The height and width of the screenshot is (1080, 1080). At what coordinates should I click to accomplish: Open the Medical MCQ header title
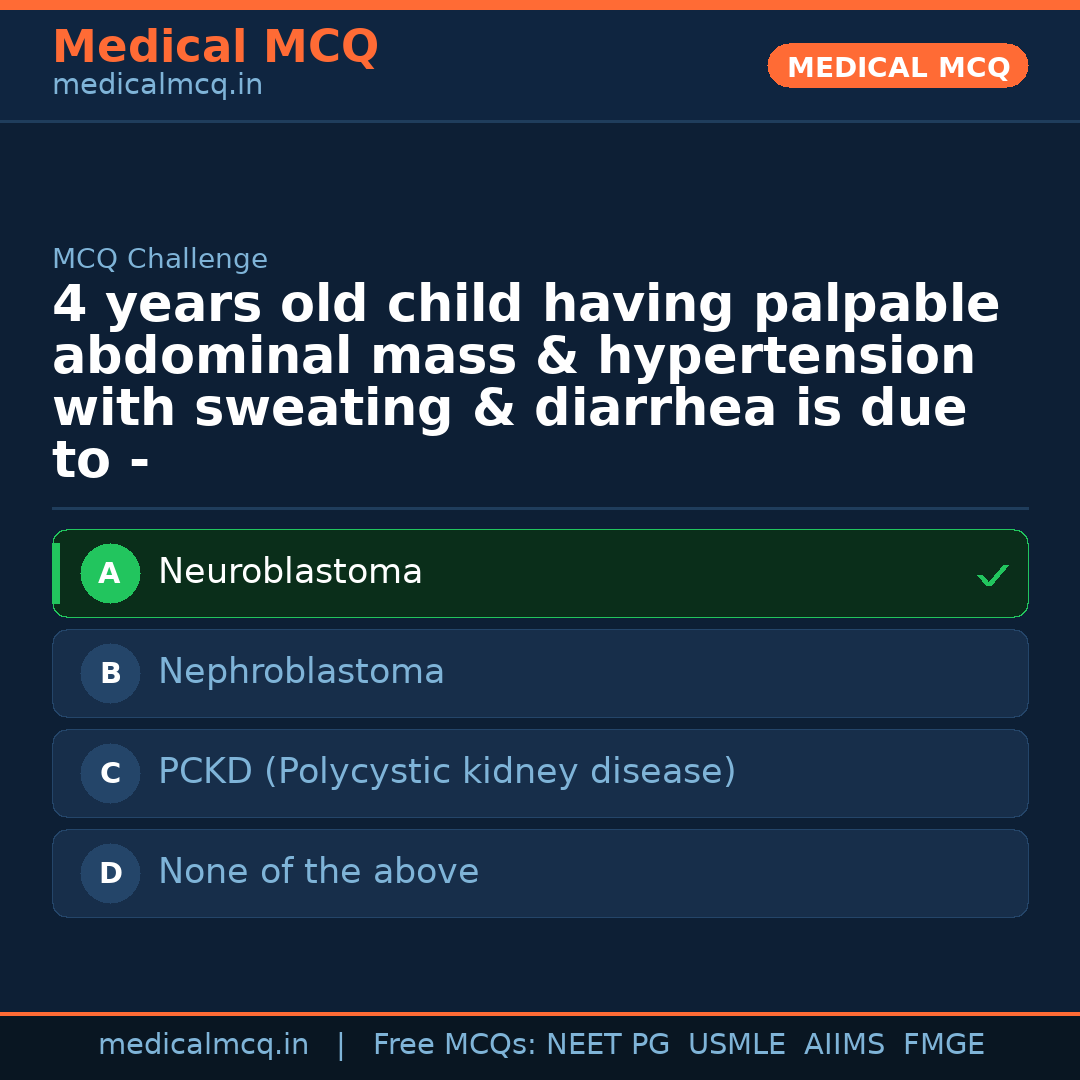click(x=215, y=47)
